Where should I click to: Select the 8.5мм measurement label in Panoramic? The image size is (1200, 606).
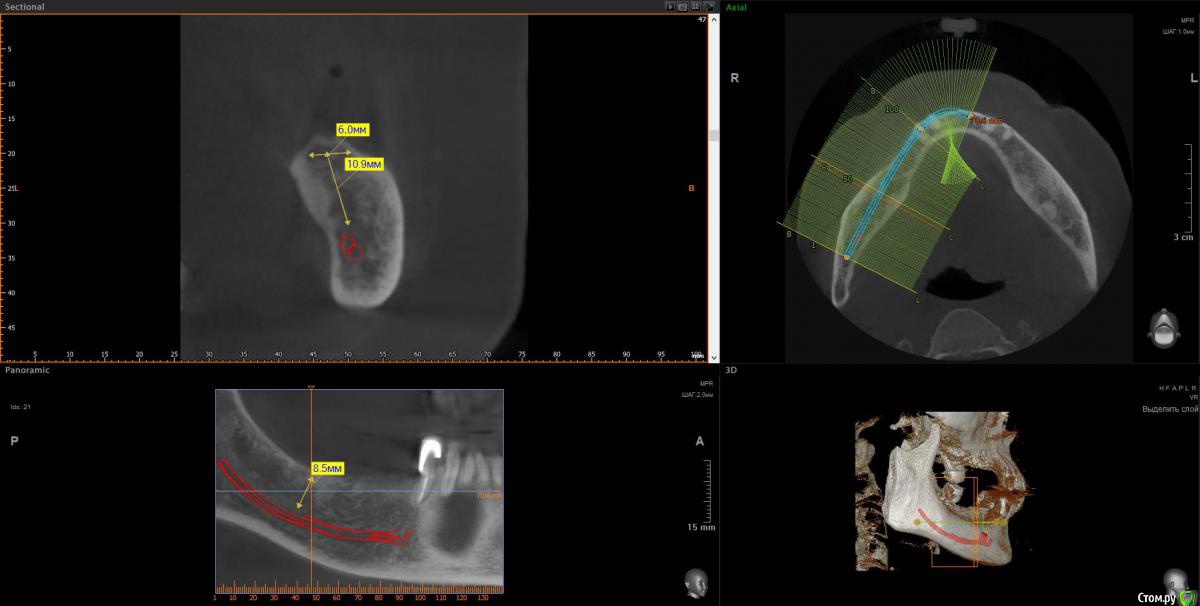click(327, 468)
